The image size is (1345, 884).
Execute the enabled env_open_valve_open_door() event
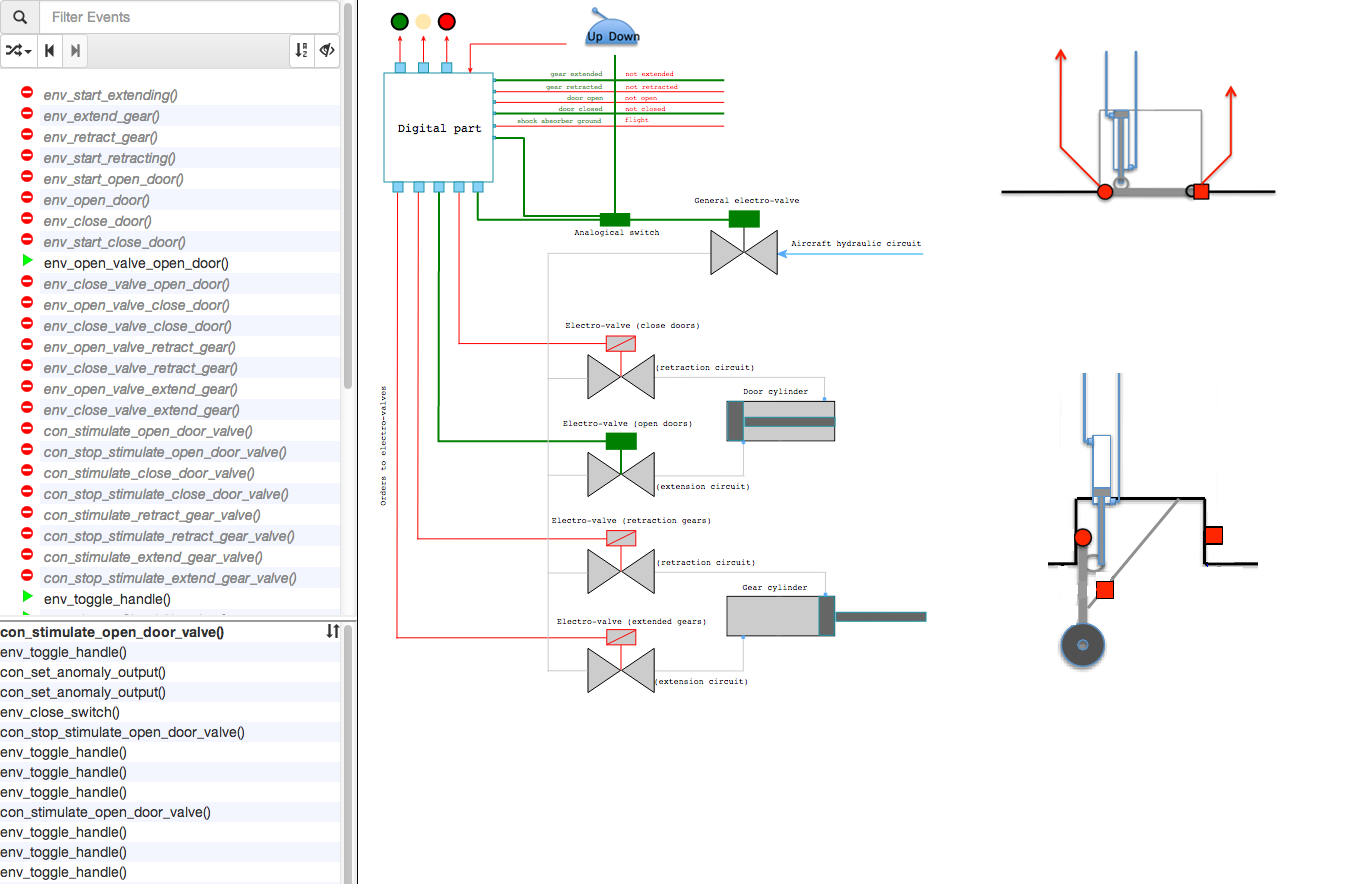[136, 263]
